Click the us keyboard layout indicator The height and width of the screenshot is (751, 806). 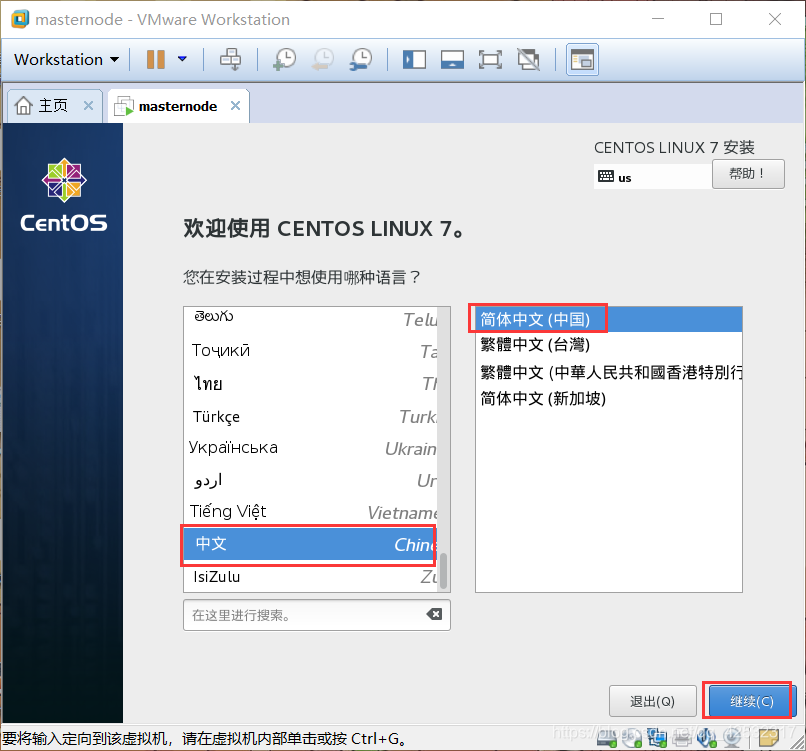click(652, 177)
